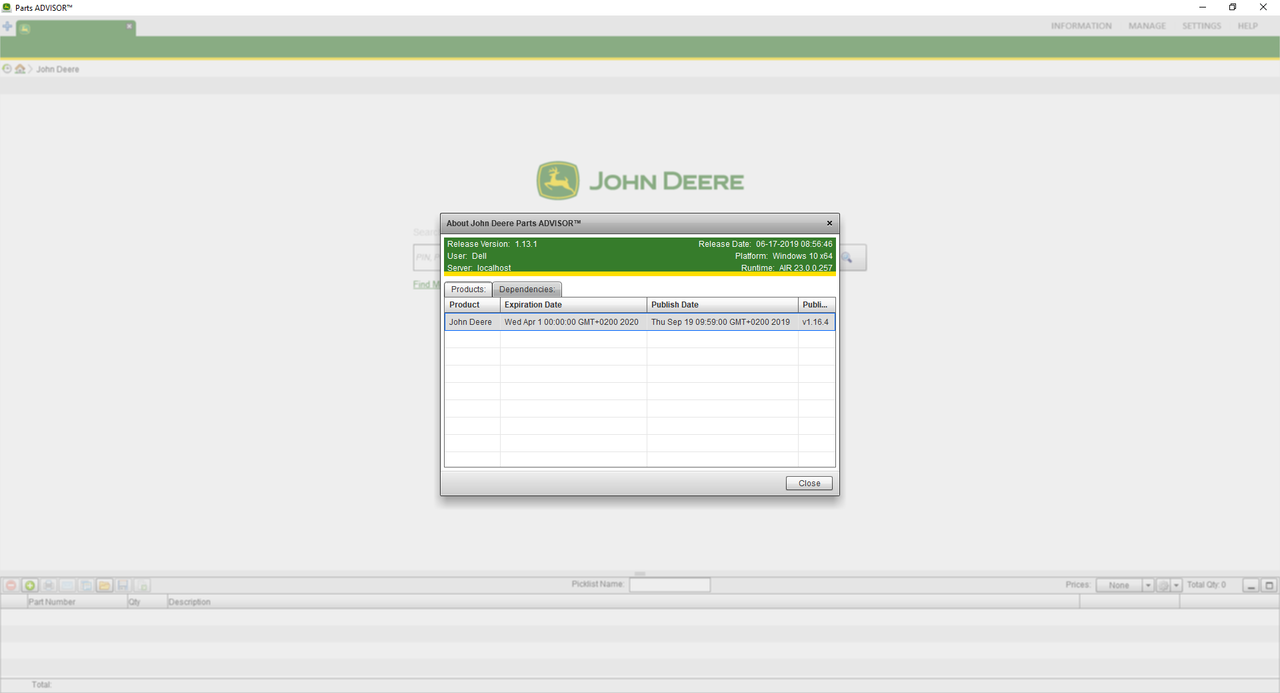This screenshot has width=1280, height=693.
Task: Select the John Deere product cell
Action: point(472,322)
